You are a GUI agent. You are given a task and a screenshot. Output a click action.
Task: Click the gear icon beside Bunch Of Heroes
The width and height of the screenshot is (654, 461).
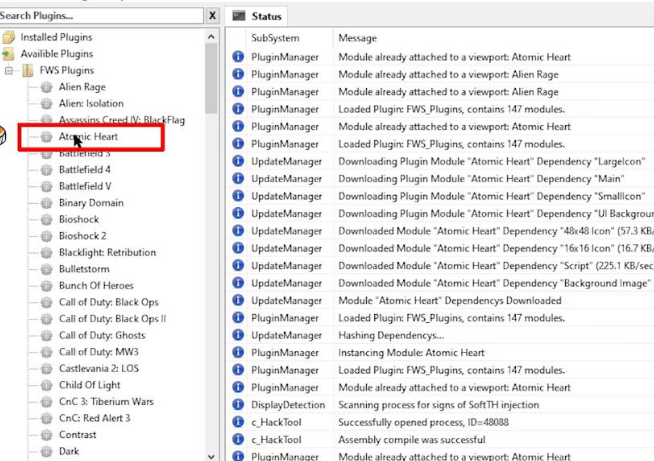[x=47, y=285]
